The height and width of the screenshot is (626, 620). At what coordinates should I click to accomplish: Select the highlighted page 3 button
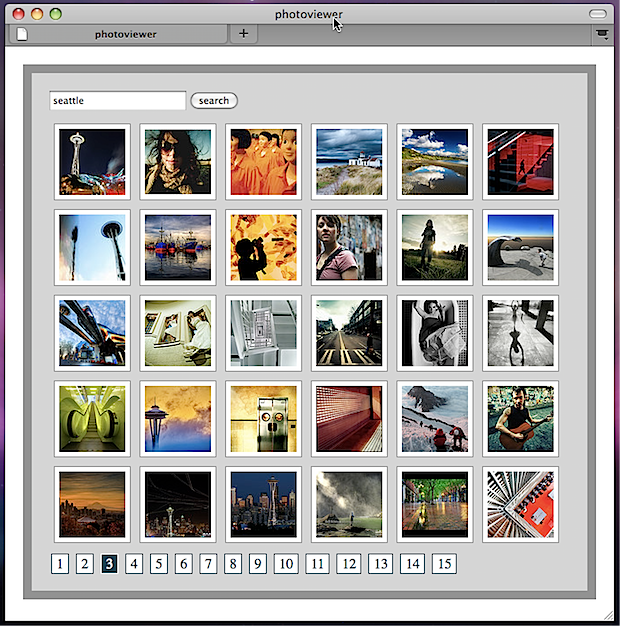tap(109, 564)
